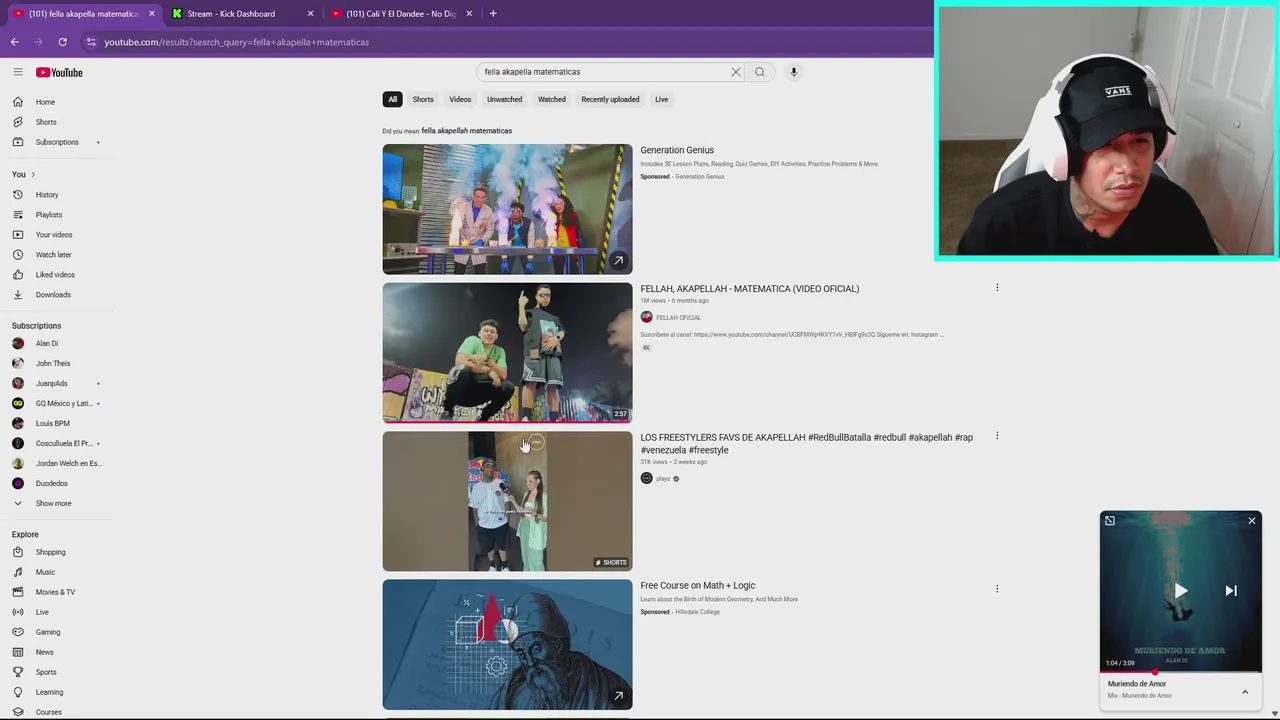The image size is (1280, 720).
Task: Reload the page in the browser
Action: pos(62,42)
